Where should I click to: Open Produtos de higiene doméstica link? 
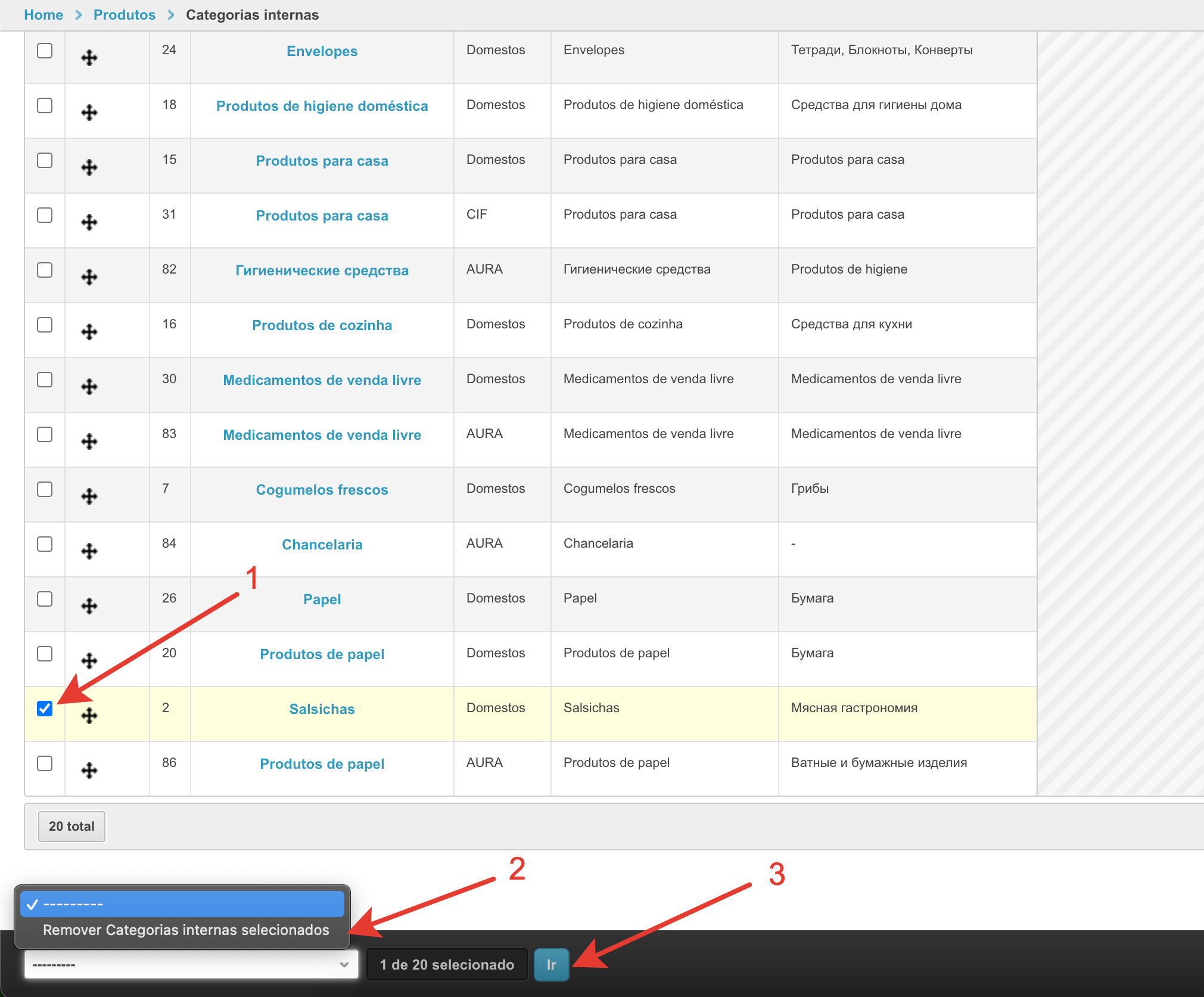tap(322, 106)
